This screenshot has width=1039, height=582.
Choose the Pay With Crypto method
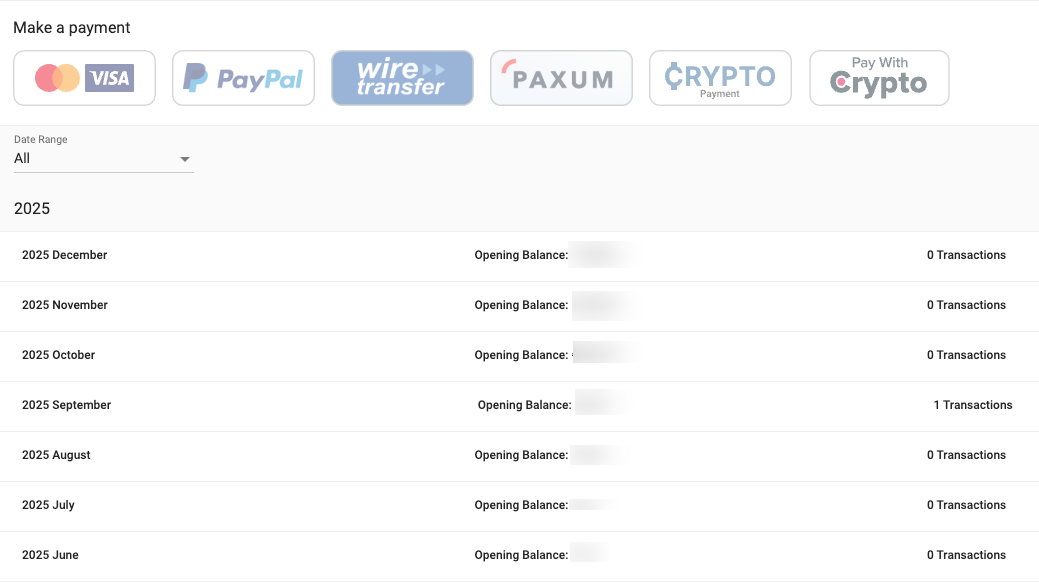[x=879, y=77]
